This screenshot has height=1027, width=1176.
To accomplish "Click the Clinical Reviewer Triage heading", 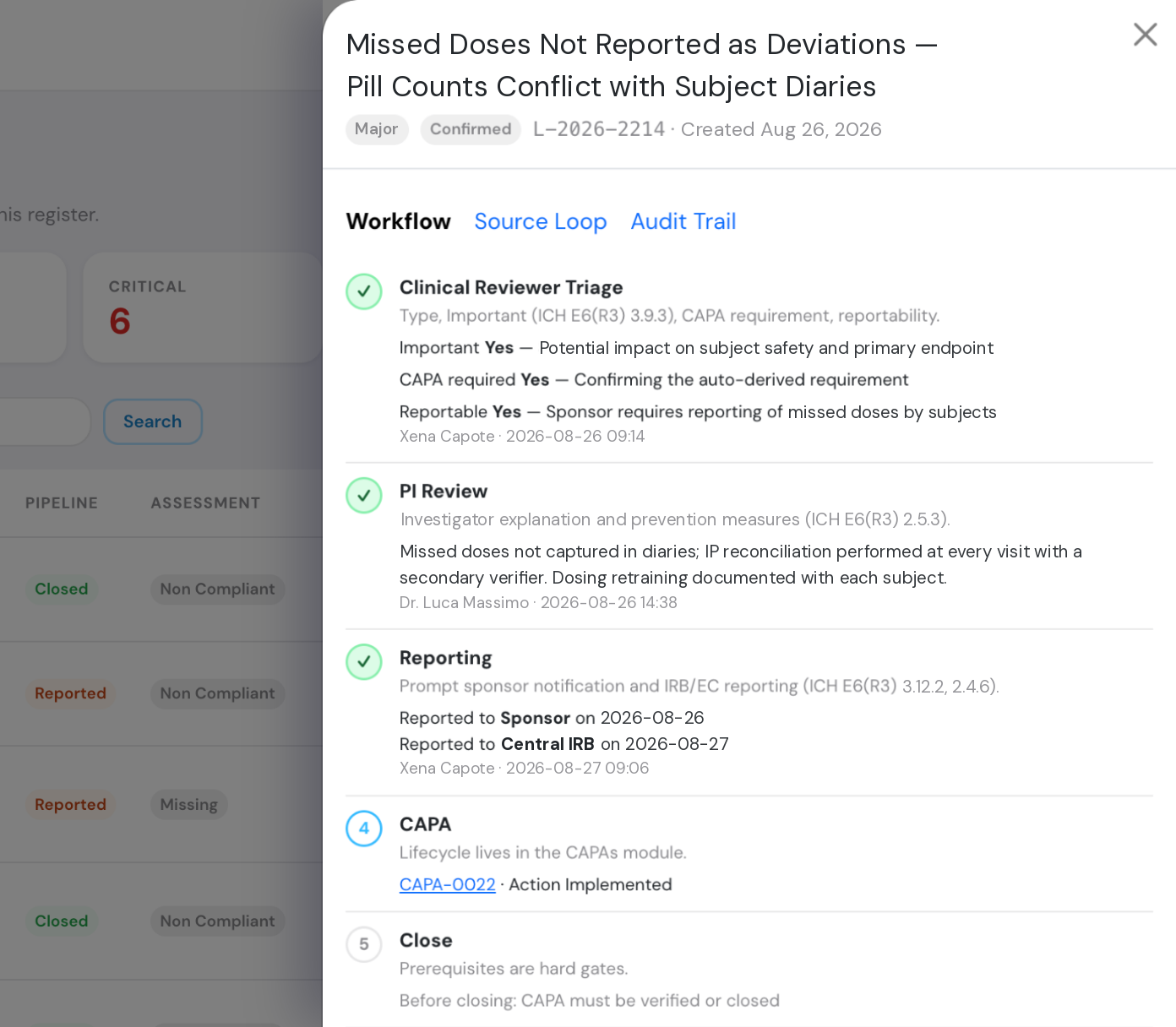I will [511, 287].
